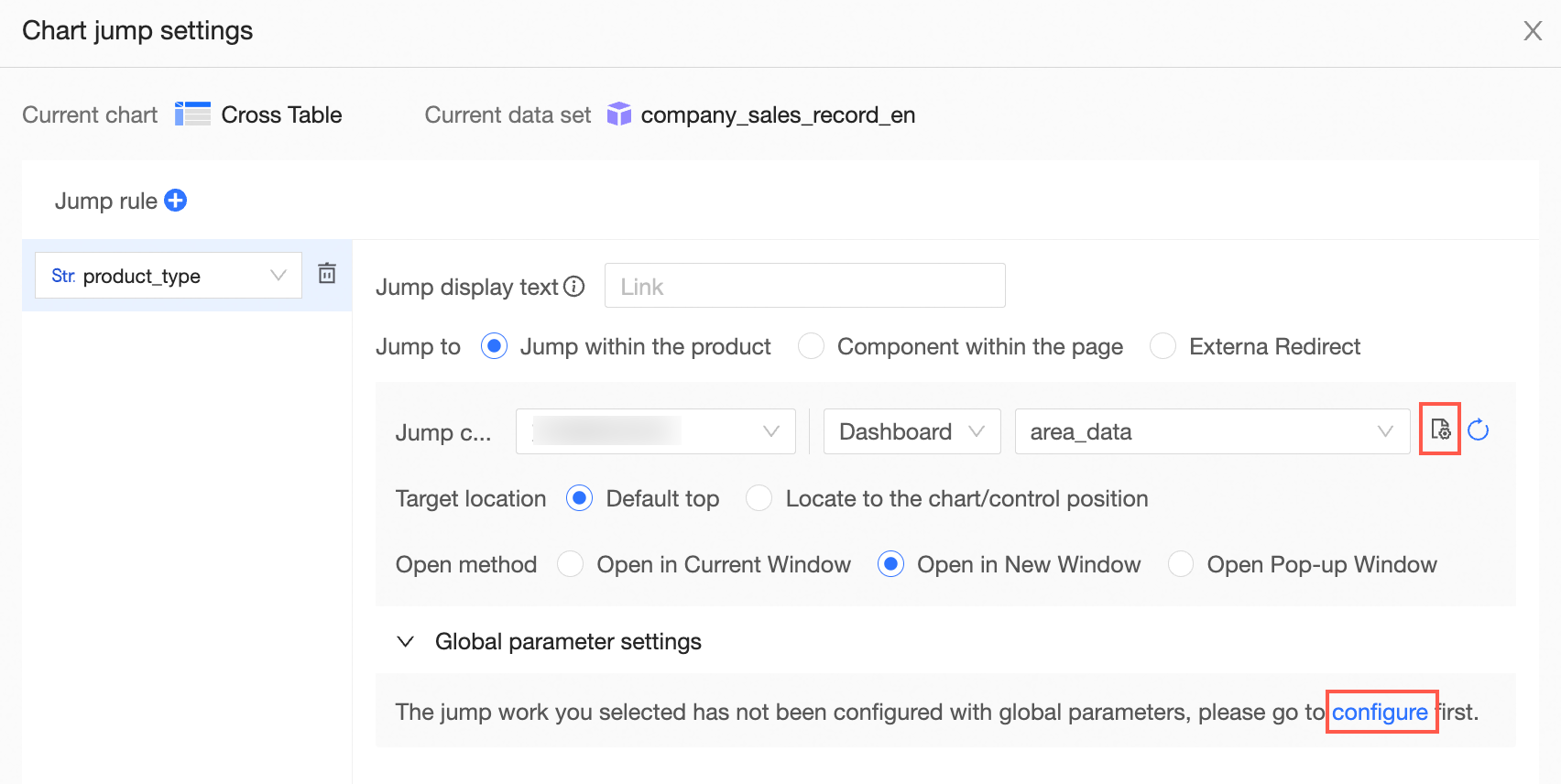The image size is (1561, 784).
Task: Click the configure link
Action: click(x=1380, y=712)
